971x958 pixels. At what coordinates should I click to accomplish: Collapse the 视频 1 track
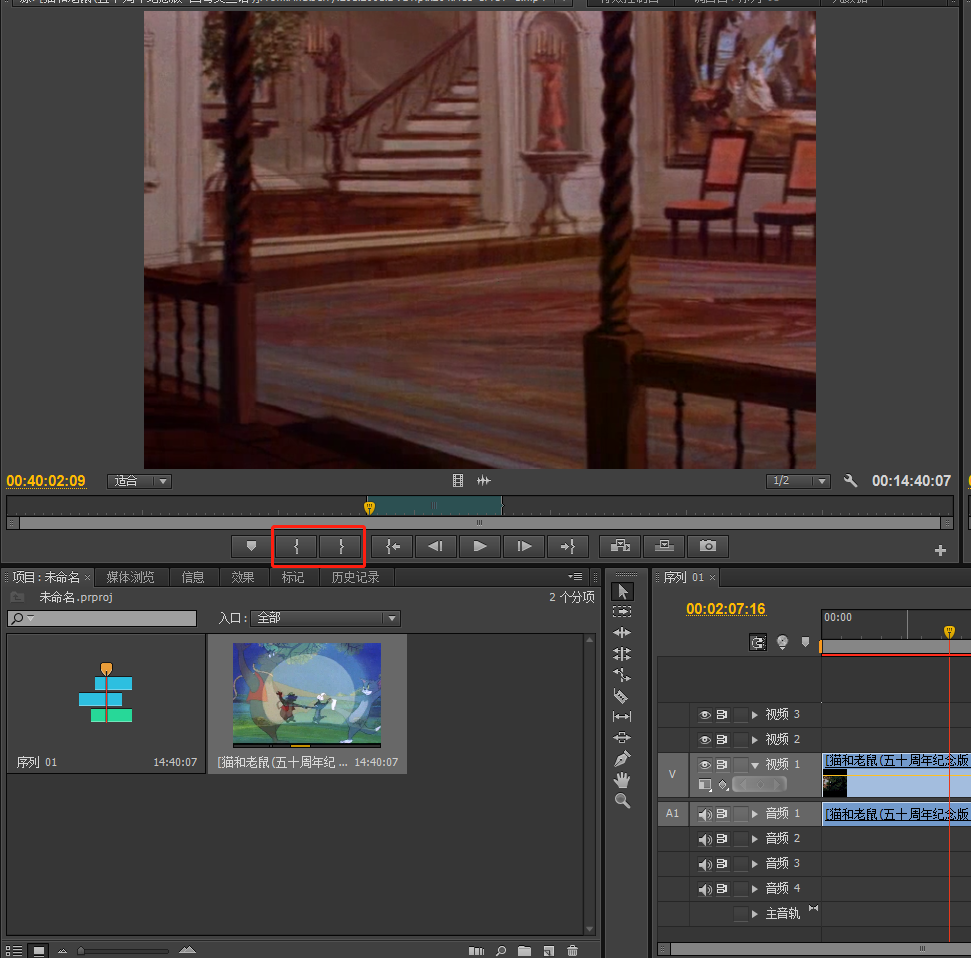pyautogui.click(x=755, y=765)
